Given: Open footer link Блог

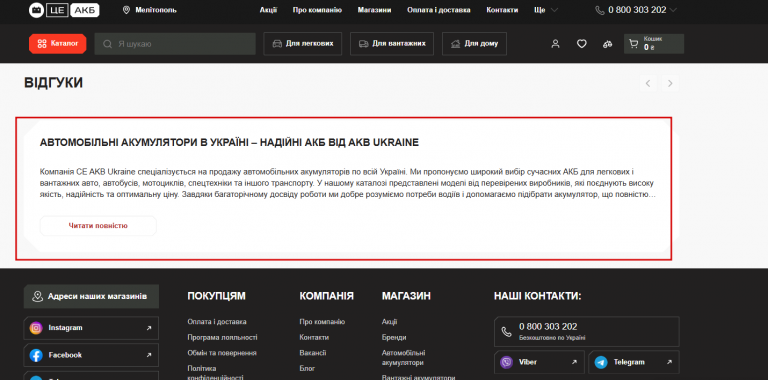Looking at the screenshot, I should coord(307,368).
